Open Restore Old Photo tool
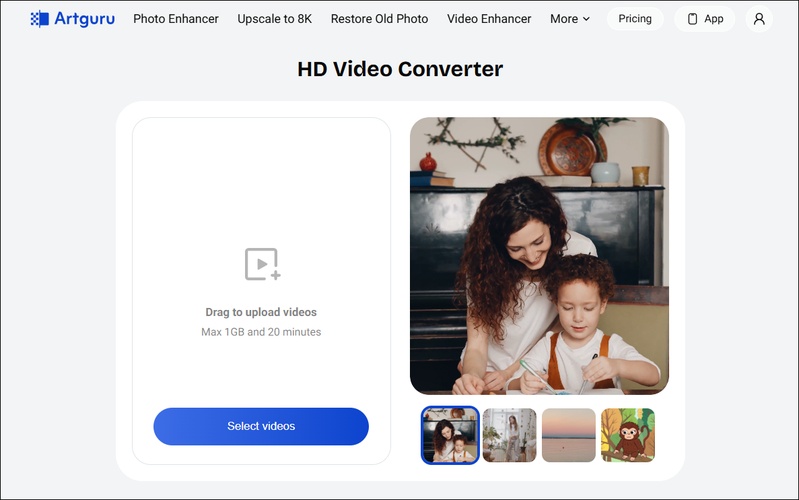The image size is (799, 500). (x=379, y=19)
